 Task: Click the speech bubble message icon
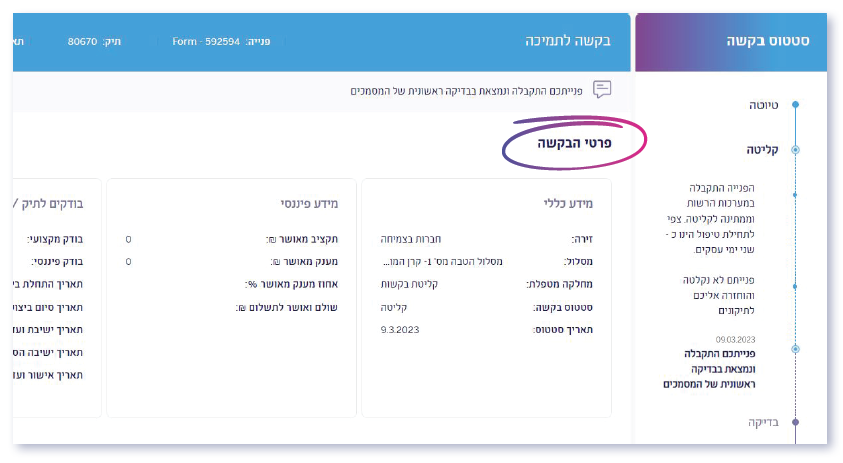click(x=602, y=90)
